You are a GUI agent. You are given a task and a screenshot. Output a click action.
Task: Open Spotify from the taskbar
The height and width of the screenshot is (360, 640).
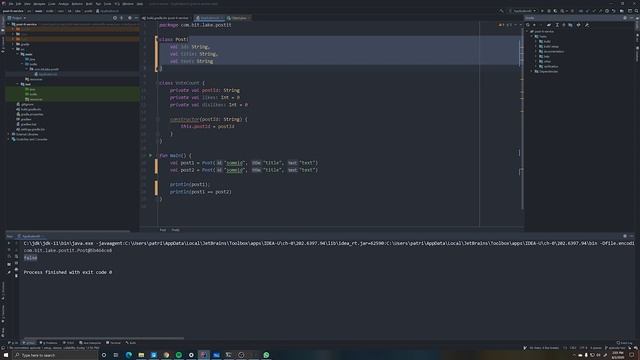(178, 355)
